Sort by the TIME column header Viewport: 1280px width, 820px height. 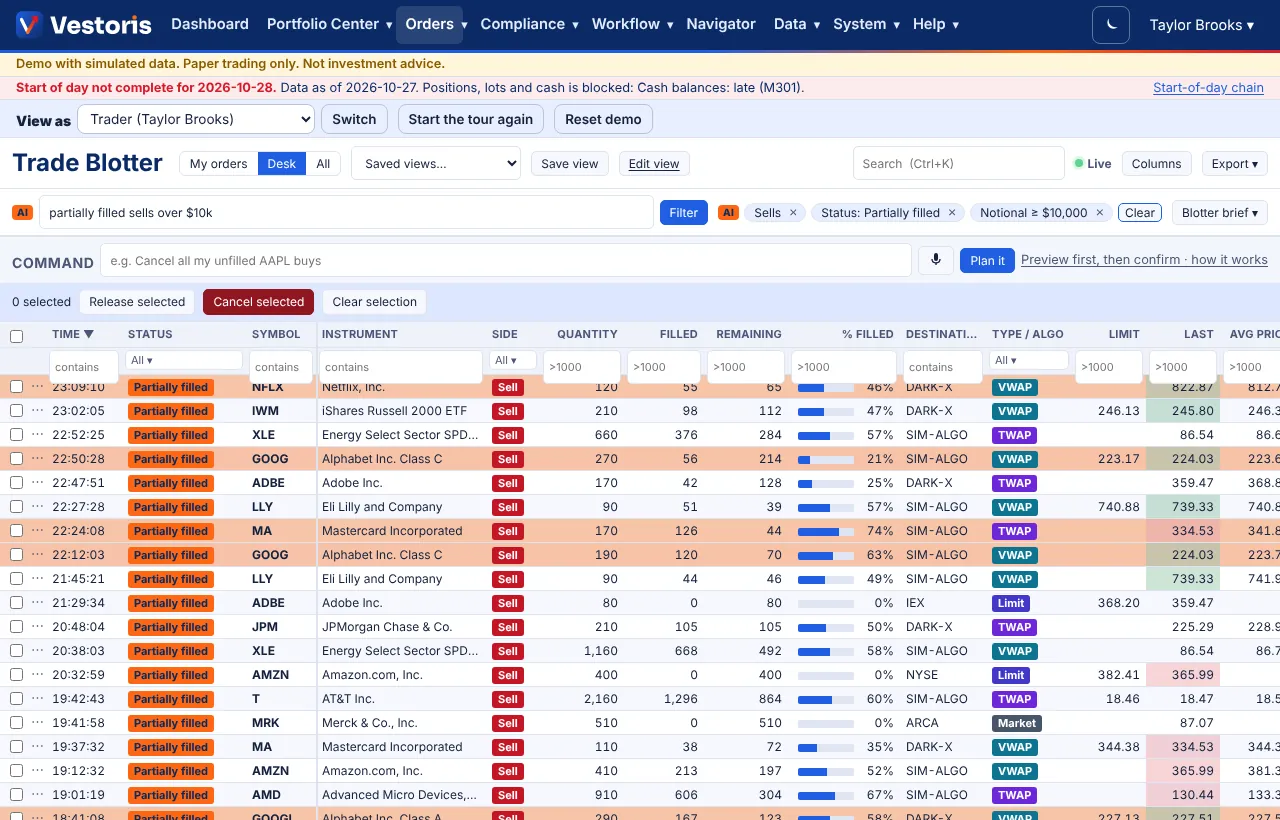73,334
